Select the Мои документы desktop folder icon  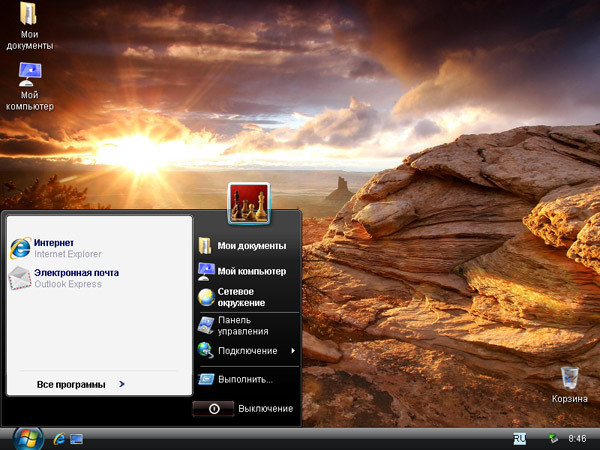coord(30,25)
